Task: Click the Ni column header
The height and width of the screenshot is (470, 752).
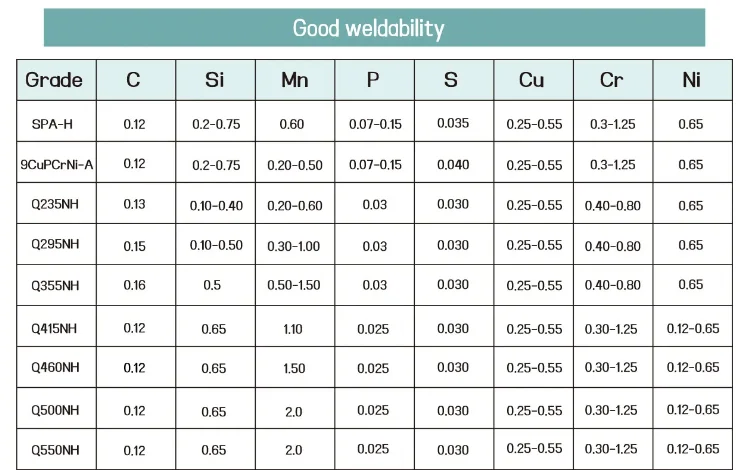Action: (x=691, y=80)
